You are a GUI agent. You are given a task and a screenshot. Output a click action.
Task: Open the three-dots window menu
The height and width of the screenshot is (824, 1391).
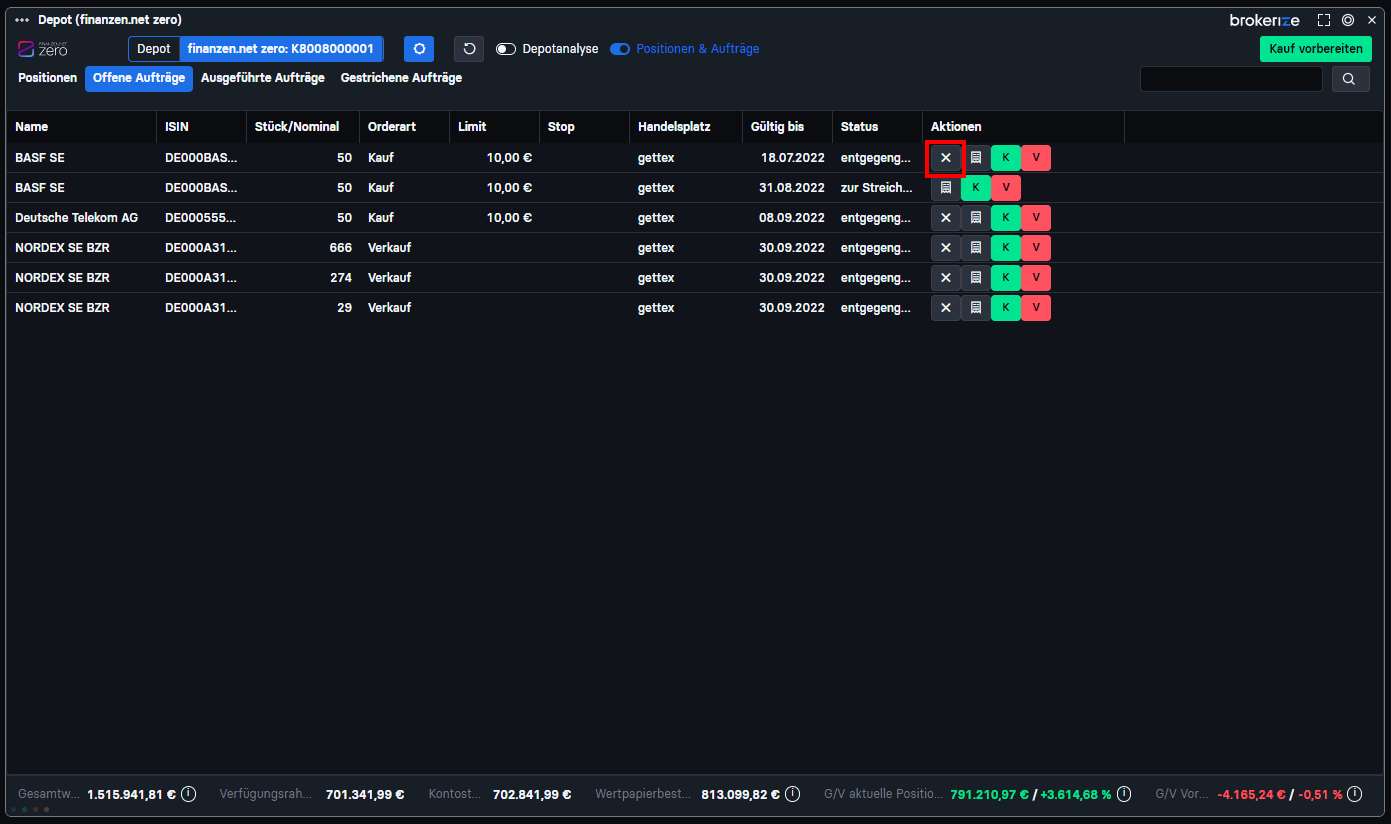click(22, 20)
